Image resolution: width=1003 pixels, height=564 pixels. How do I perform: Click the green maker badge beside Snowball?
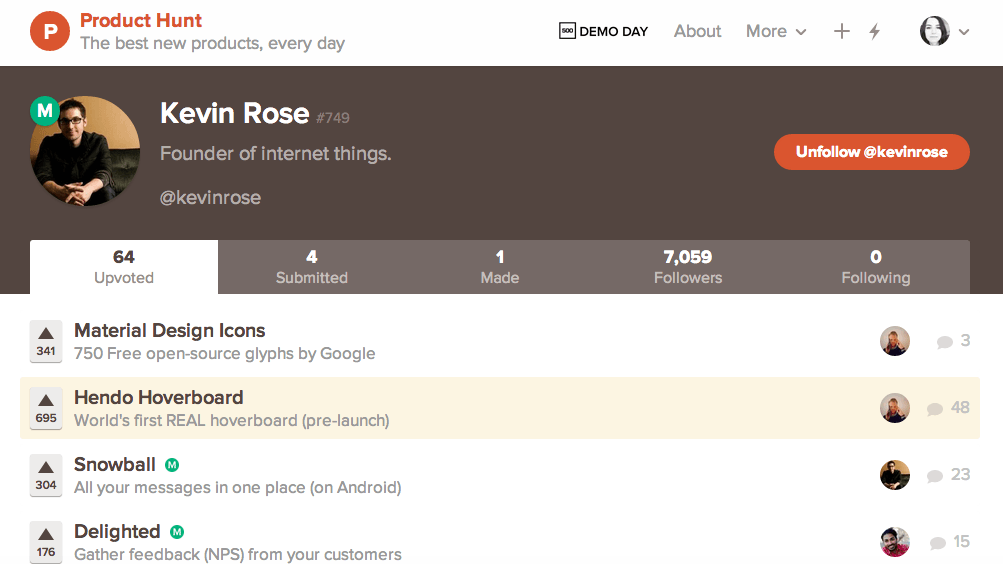point(172,465)
